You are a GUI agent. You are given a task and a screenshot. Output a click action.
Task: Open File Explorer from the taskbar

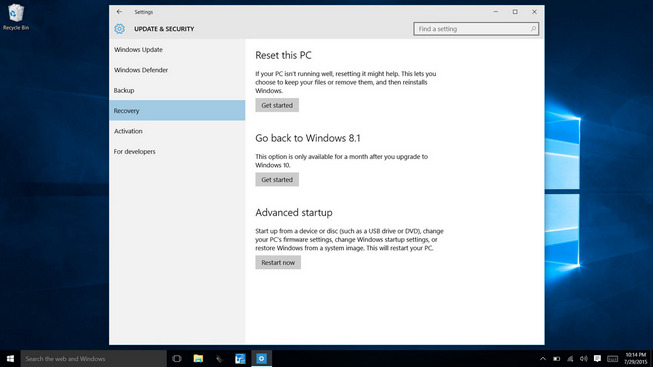coord(198,359)
